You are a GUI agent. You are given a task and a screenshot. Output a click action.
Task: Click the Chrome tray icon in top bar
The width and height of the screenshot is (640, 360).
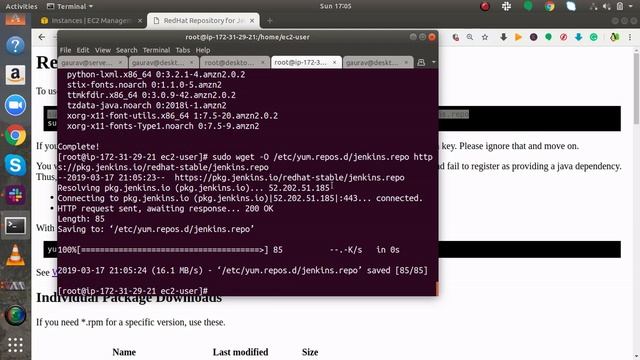pyautogui.click(x=550, y=6)
